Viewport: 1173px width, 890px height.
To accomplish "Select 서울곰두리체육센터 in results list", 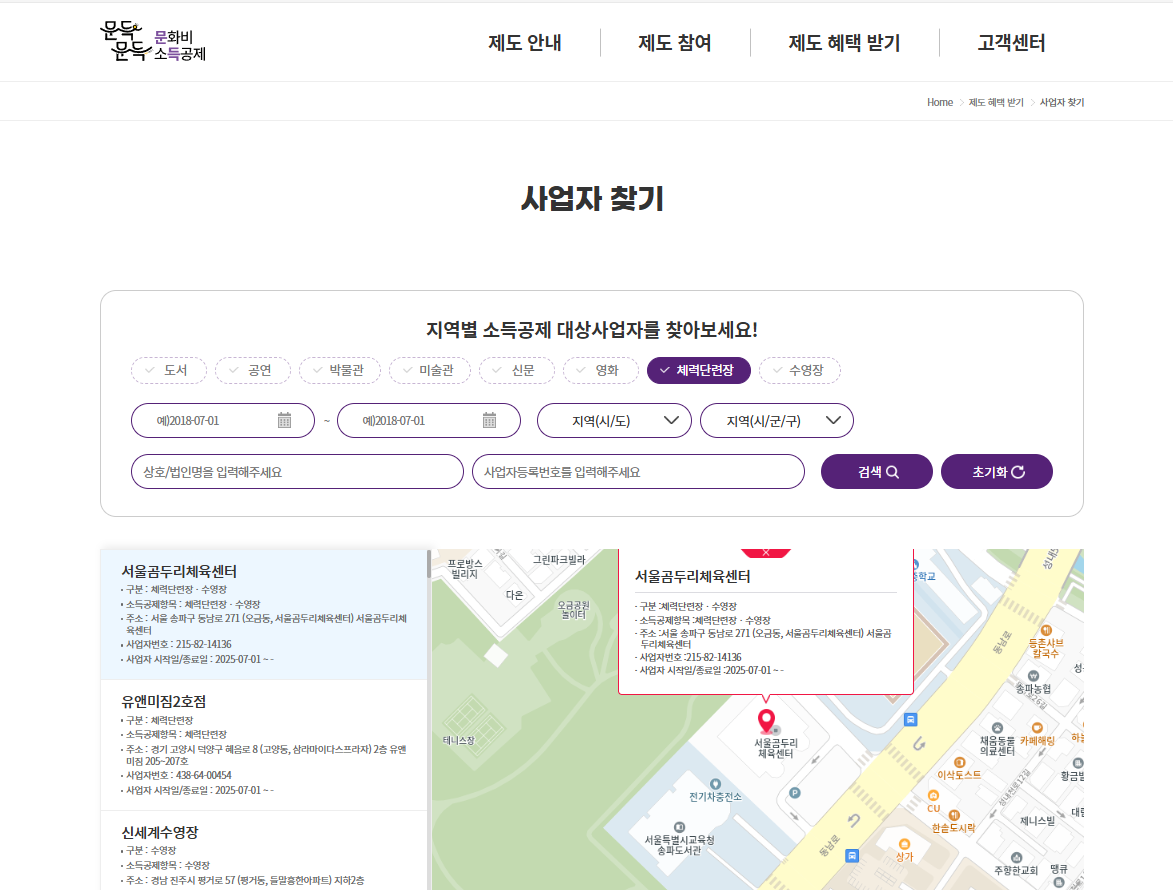I will (263, 615).
